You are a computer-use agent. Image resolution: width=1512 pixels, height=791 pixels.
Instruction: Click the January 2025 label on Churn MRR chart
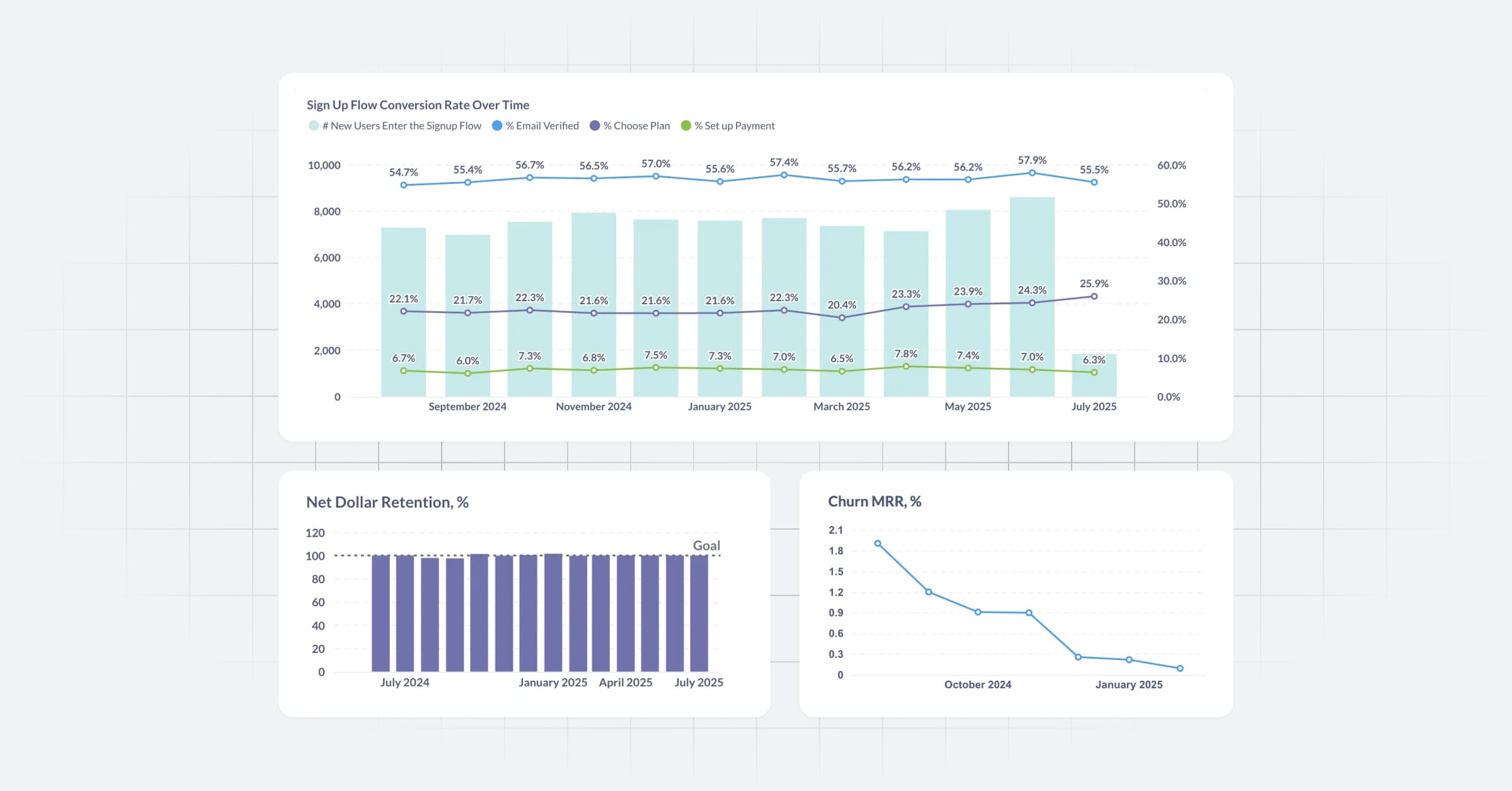[x=1130, y=685]
